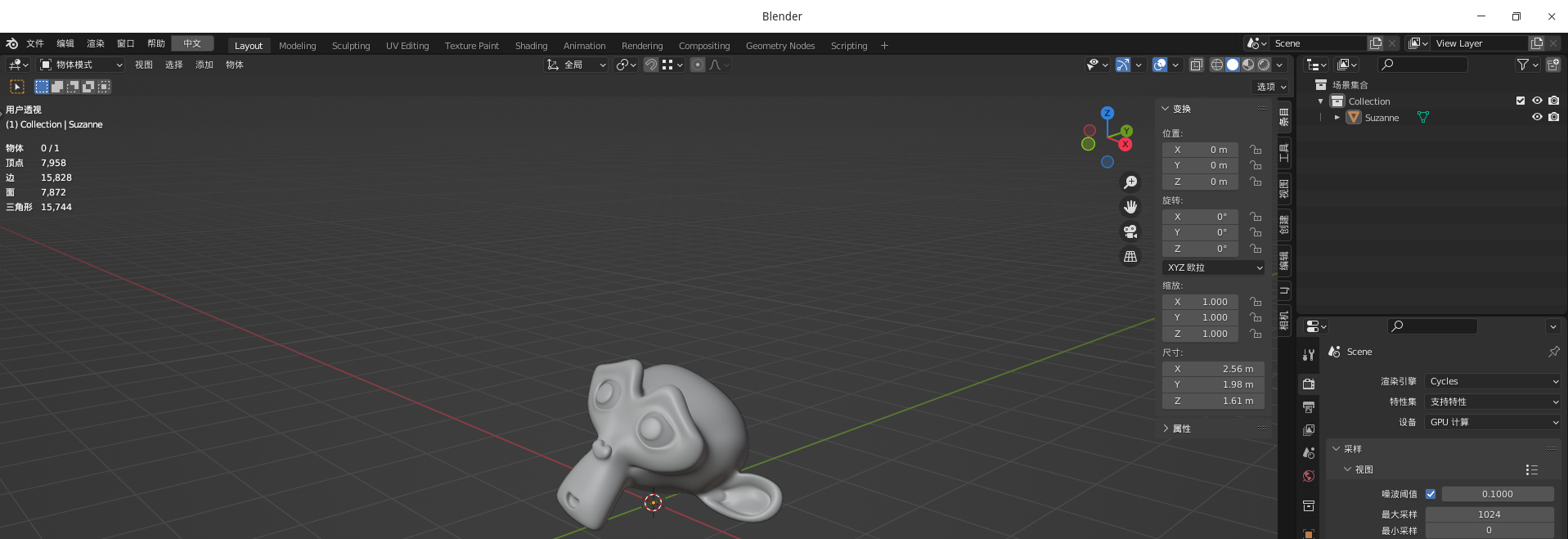The height and width of the screenshot is (539, 1568).
Task: Enable wireframe viewport shading
Action: pyautogui.click(x=1217, y=65)
